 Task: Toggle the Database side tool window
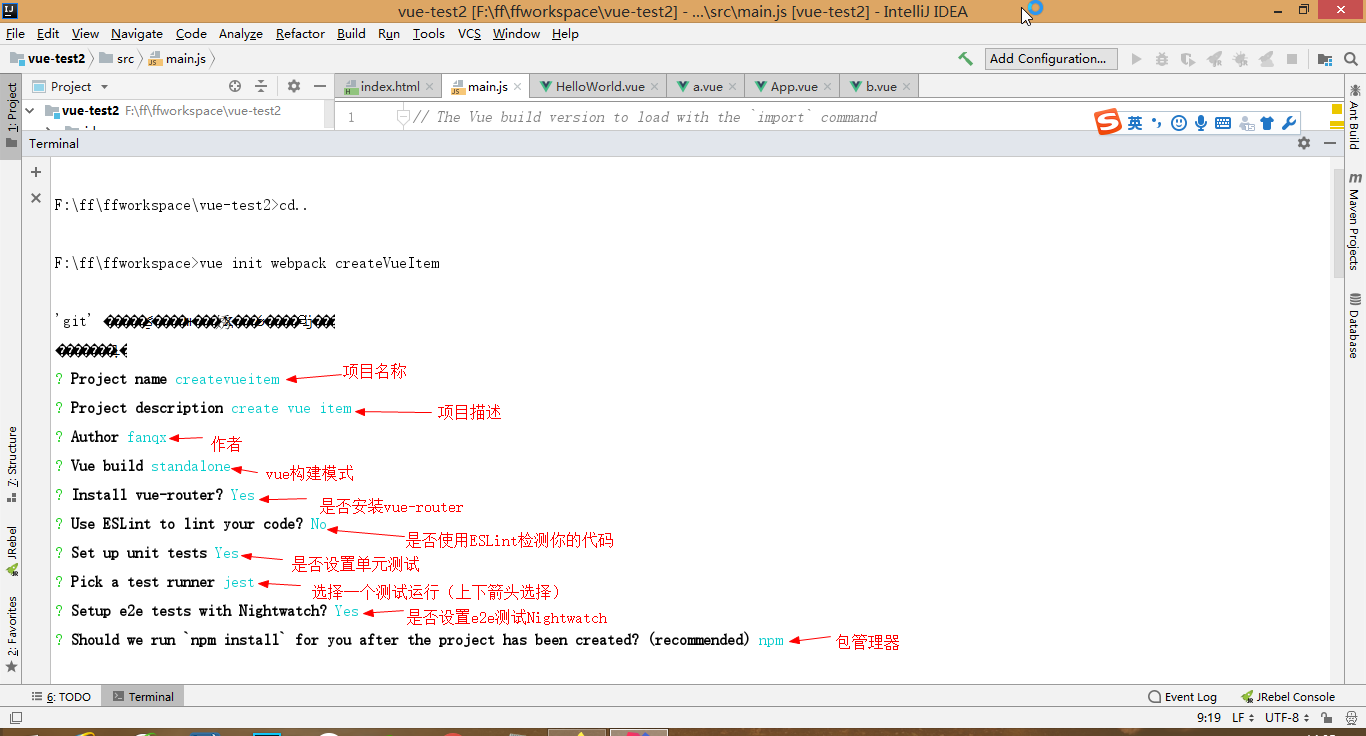[1354, 326]
